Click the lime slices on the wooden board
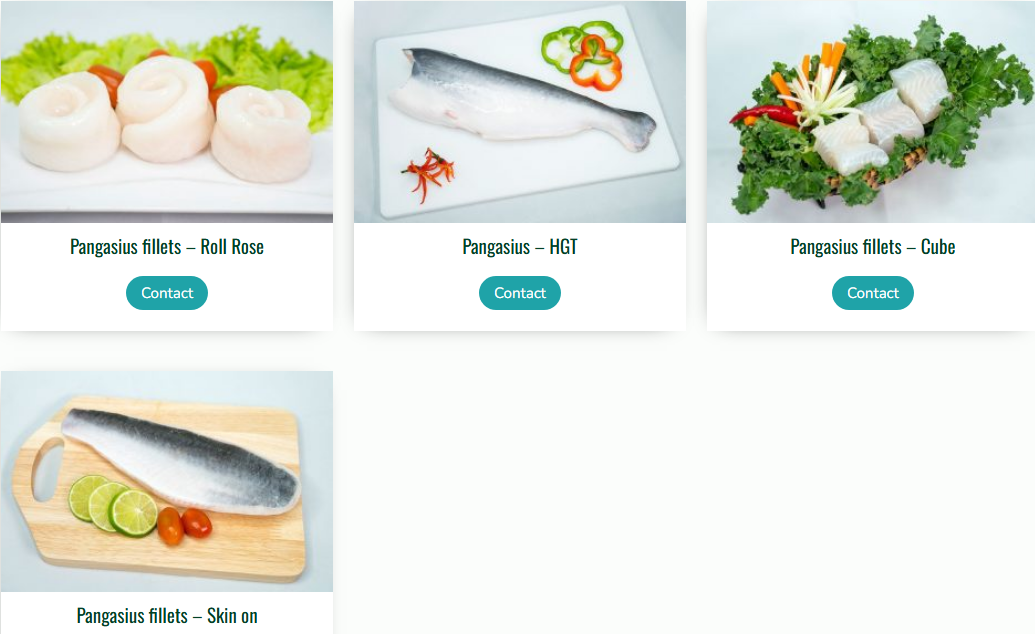This screenshot has width=1035, height=634. click(114, 505)
